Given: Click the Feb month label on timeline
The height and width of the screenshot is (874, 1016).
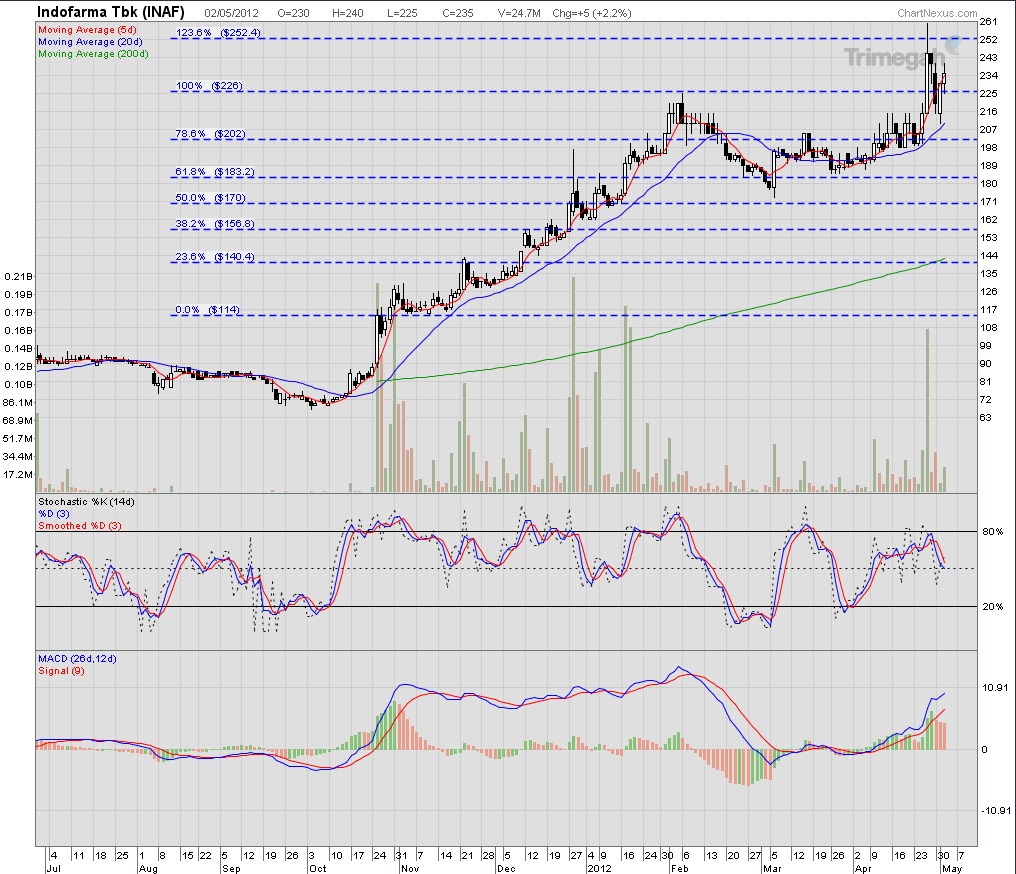Looking at the screenshot, I should pos(679,868).
